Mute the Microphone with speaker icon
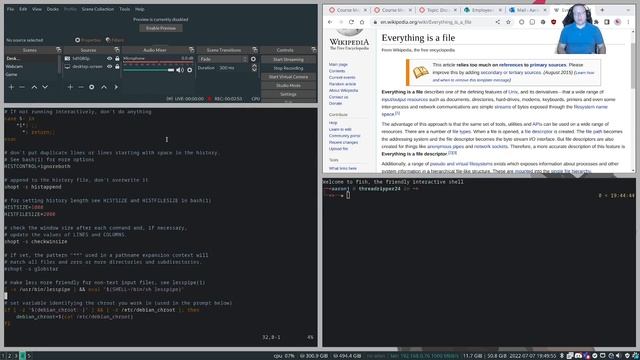 pos(180,70)
